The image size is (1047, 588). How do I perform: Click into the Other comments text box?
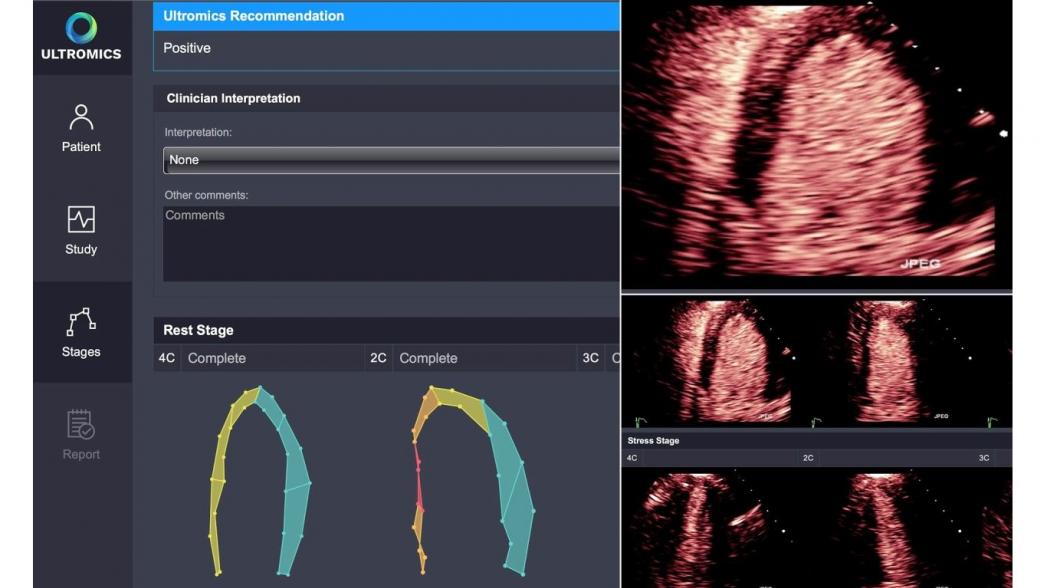[391, 243]
